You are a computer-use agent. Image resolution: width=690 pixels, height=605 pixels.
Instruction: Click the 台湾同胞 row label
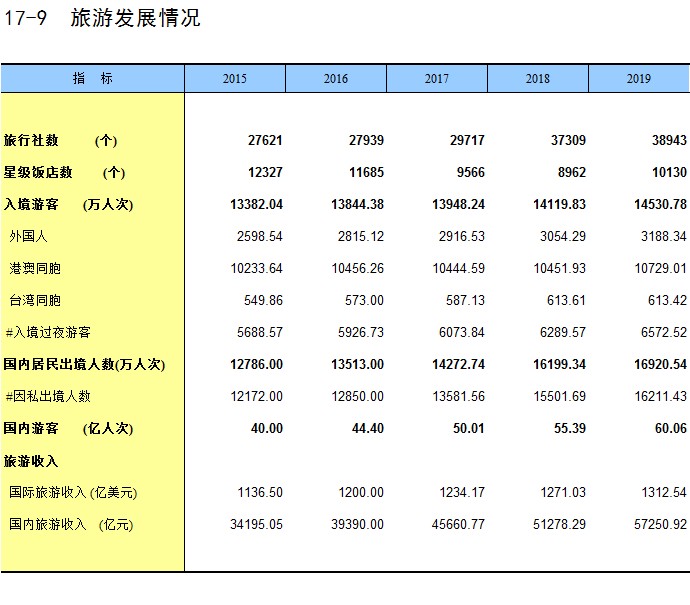(x=35, y=301)
